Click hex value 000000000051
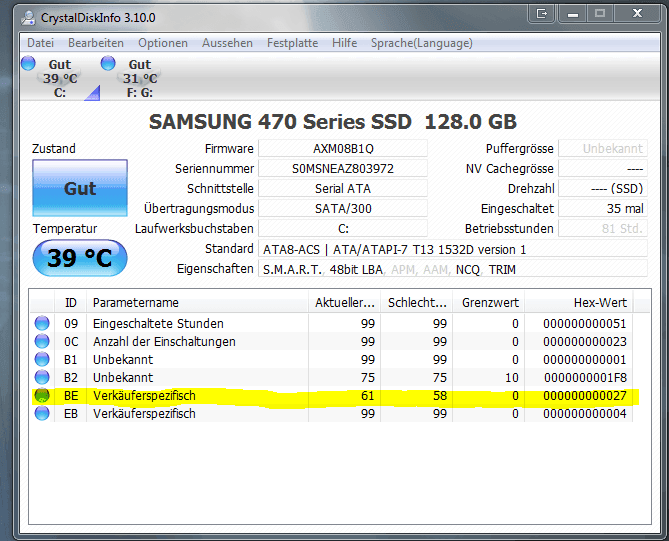 (585, 324)
